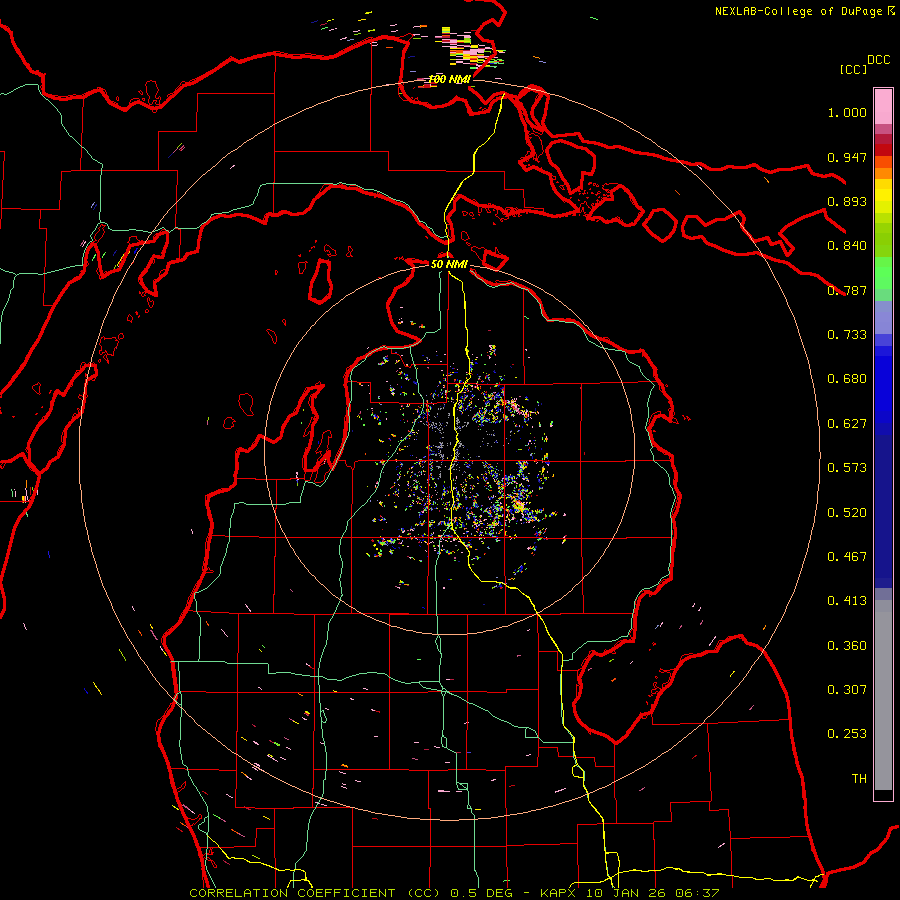900x900 pixels.
Task: Click the 0.840 scale value
Action: [847, 246]
